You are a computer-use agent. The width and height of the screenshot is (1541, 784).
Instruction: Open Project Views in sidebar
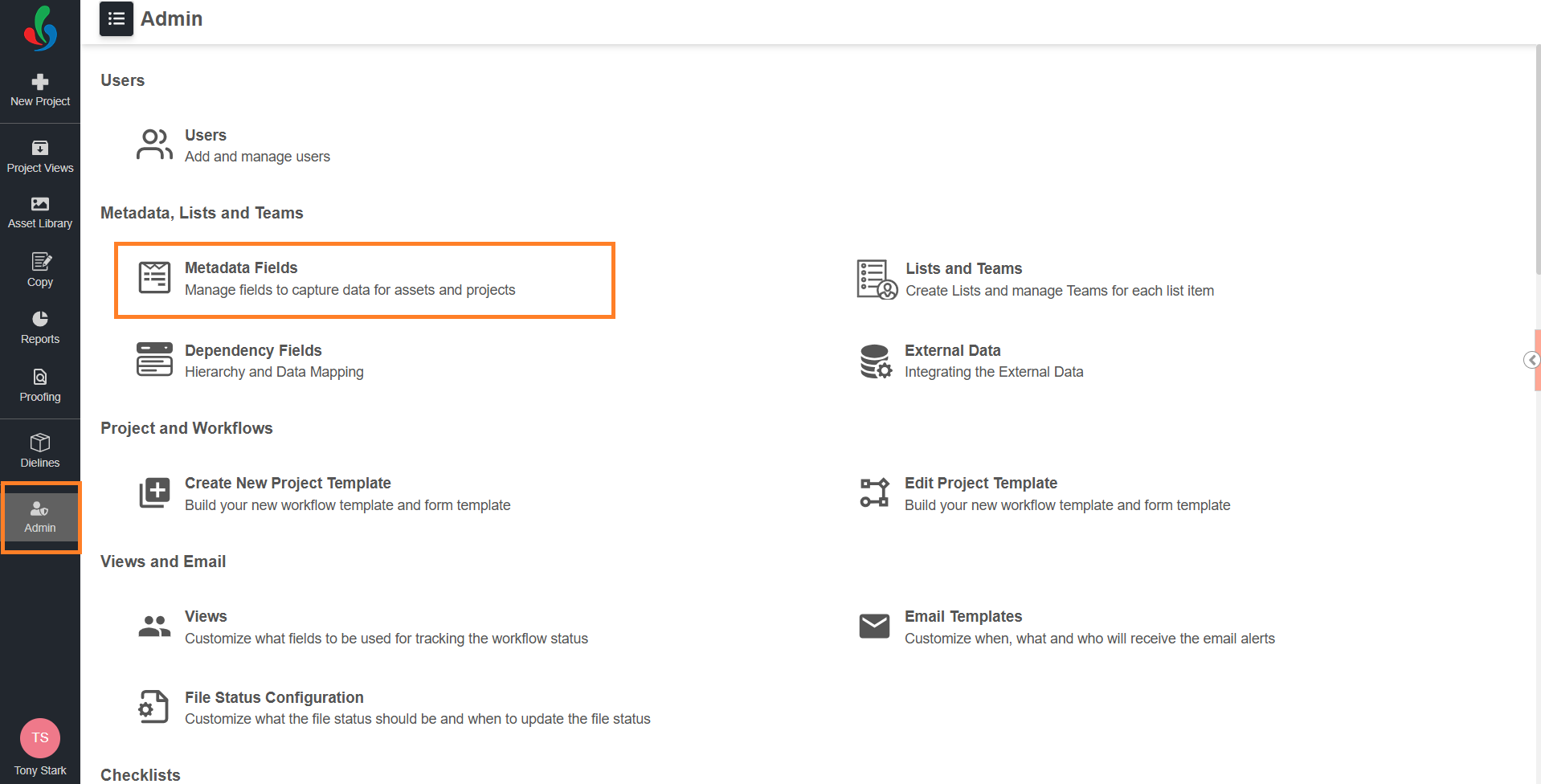[x=40, y=156]
